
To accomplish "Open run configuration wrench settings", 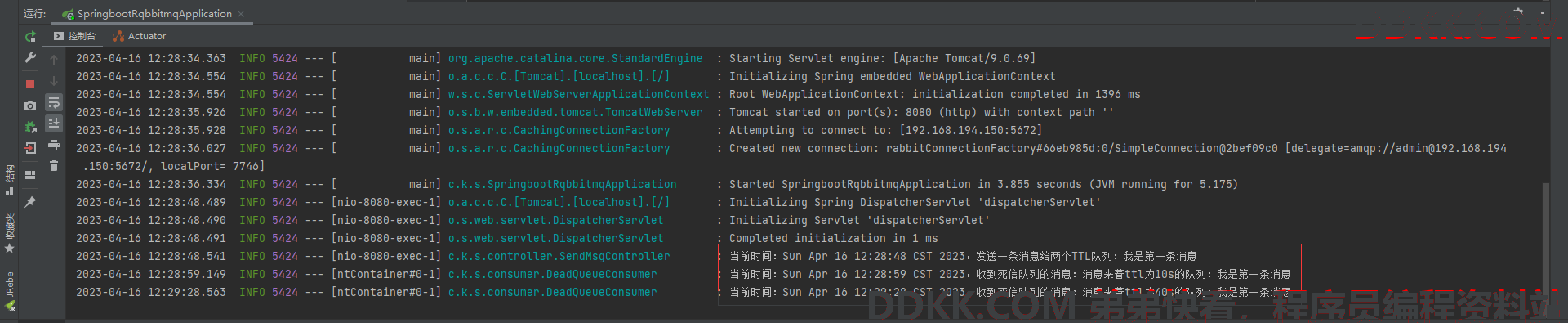I will click(30, 57).
